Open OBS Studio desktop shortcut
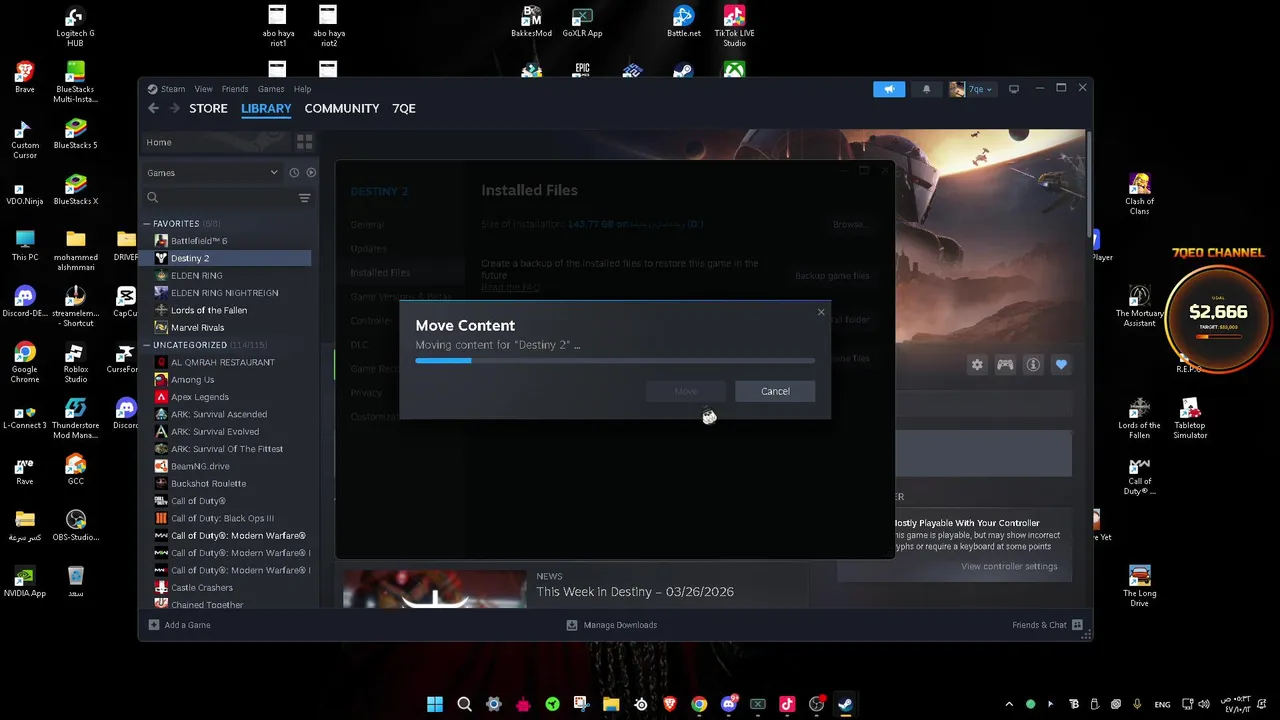This screenshot has height=720, width=1280. click(x=76, y=525)
